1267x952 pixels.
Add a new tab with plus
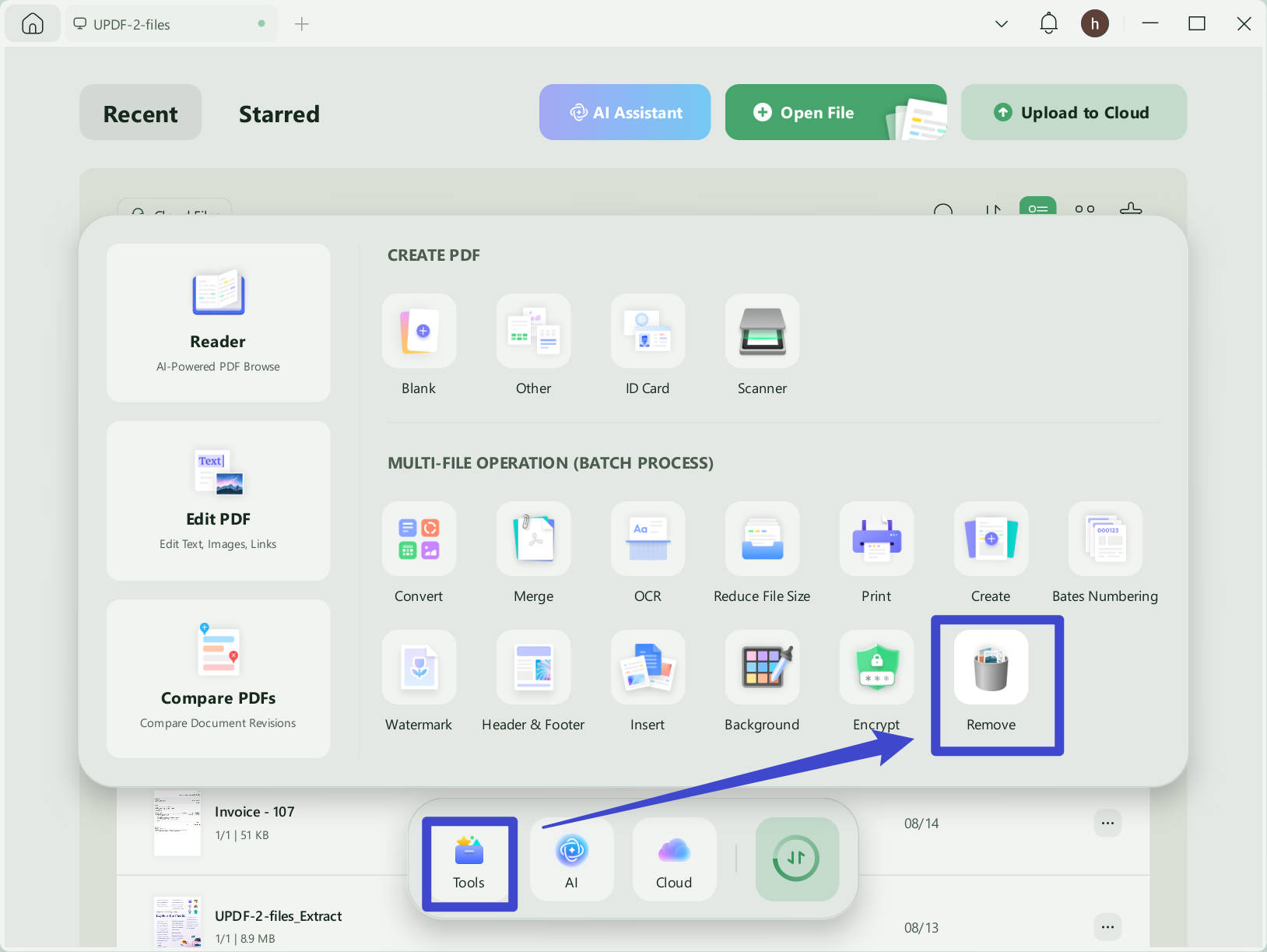tap(302, 24)
